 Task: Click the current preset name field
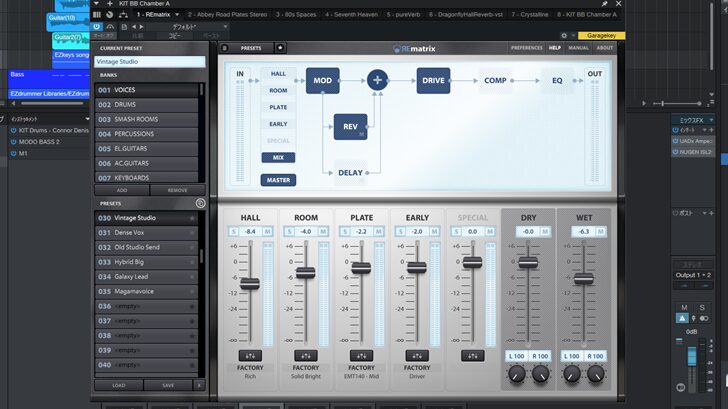point(150,62)
